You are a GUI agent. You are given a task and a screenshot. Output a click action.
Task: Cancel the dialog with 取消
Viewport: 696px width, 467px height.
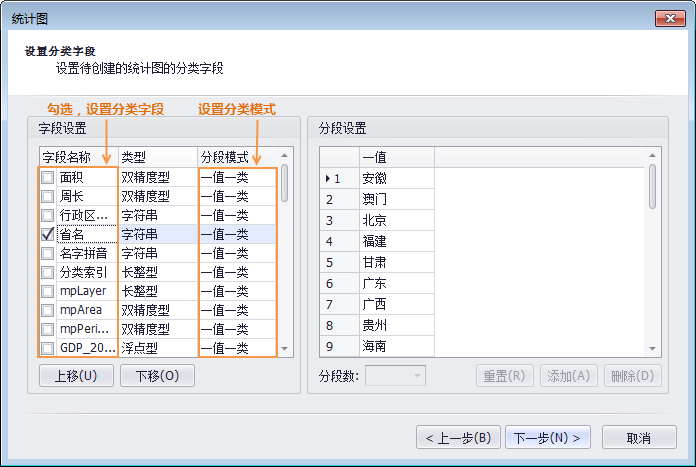639,438
